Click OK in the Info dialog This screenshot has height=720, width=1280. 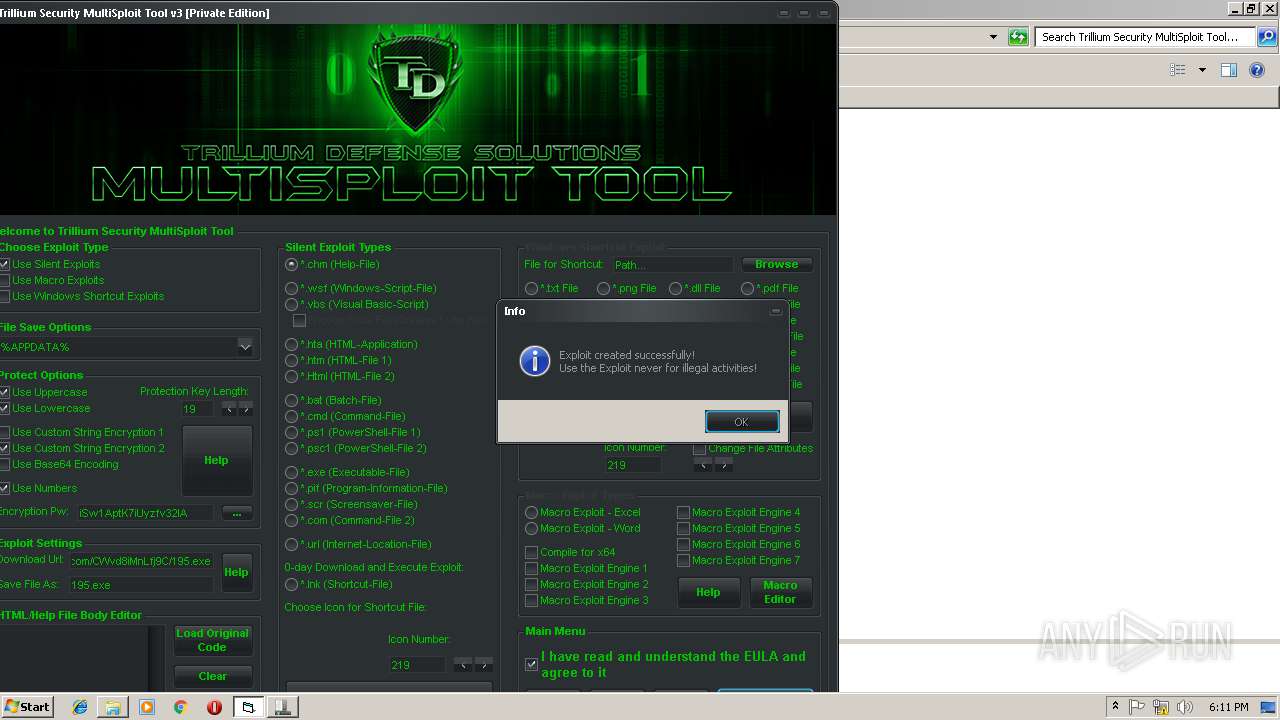click(x=742, y=421)
